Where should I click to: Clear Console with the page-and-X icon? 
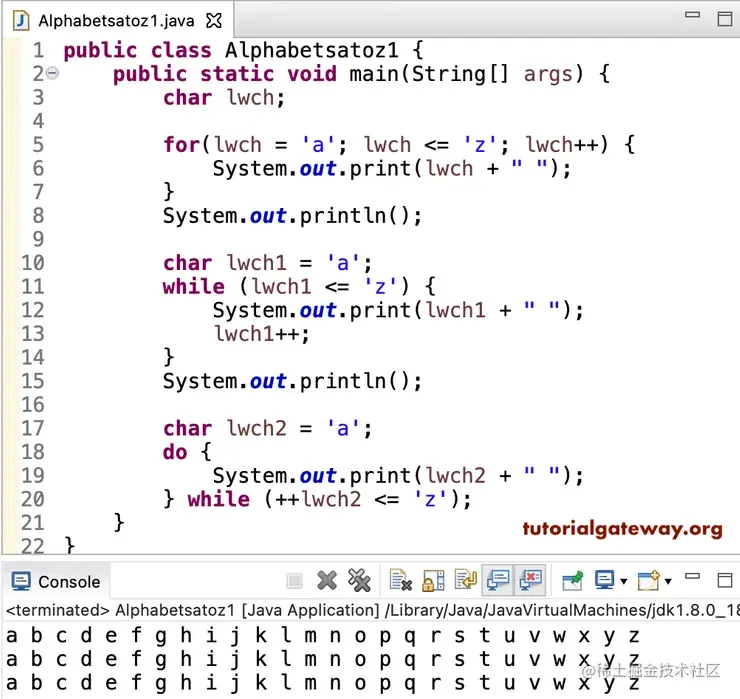[x=400, y=580]
